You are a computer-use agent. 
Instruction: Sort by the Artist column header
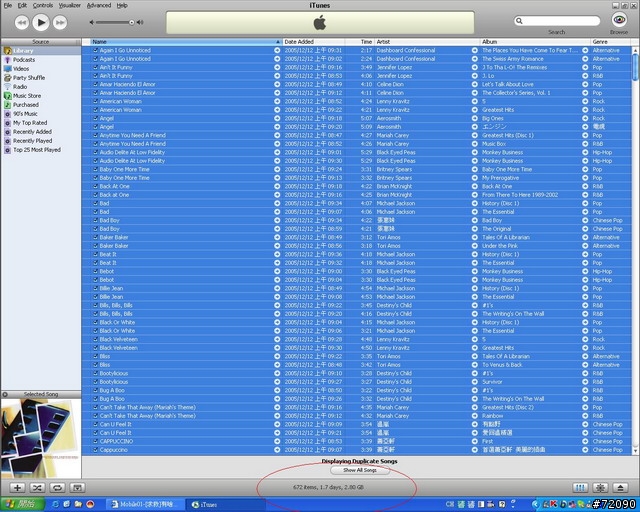click(427, 42)
